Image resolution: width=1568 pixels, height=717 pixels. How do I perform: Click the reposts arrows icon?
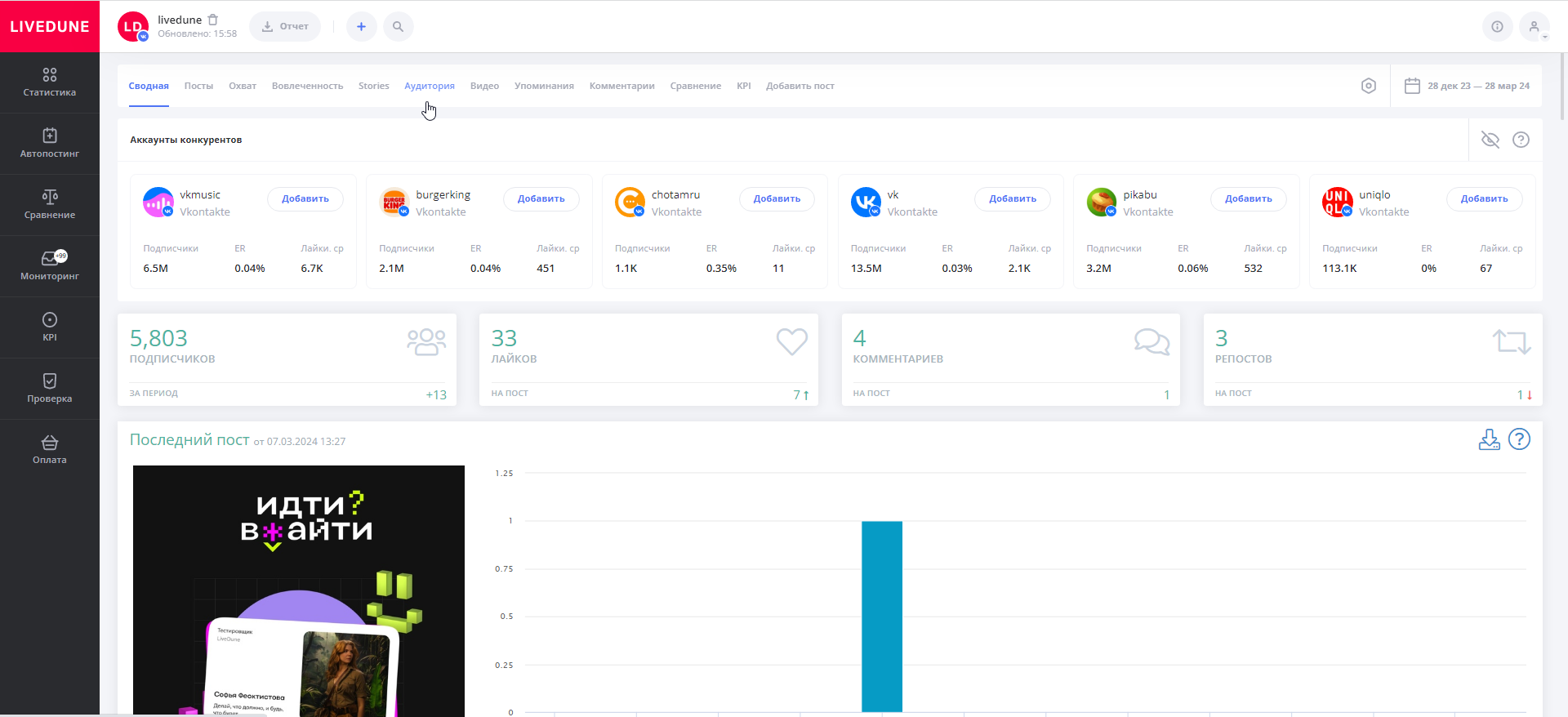click(1512, 341)
